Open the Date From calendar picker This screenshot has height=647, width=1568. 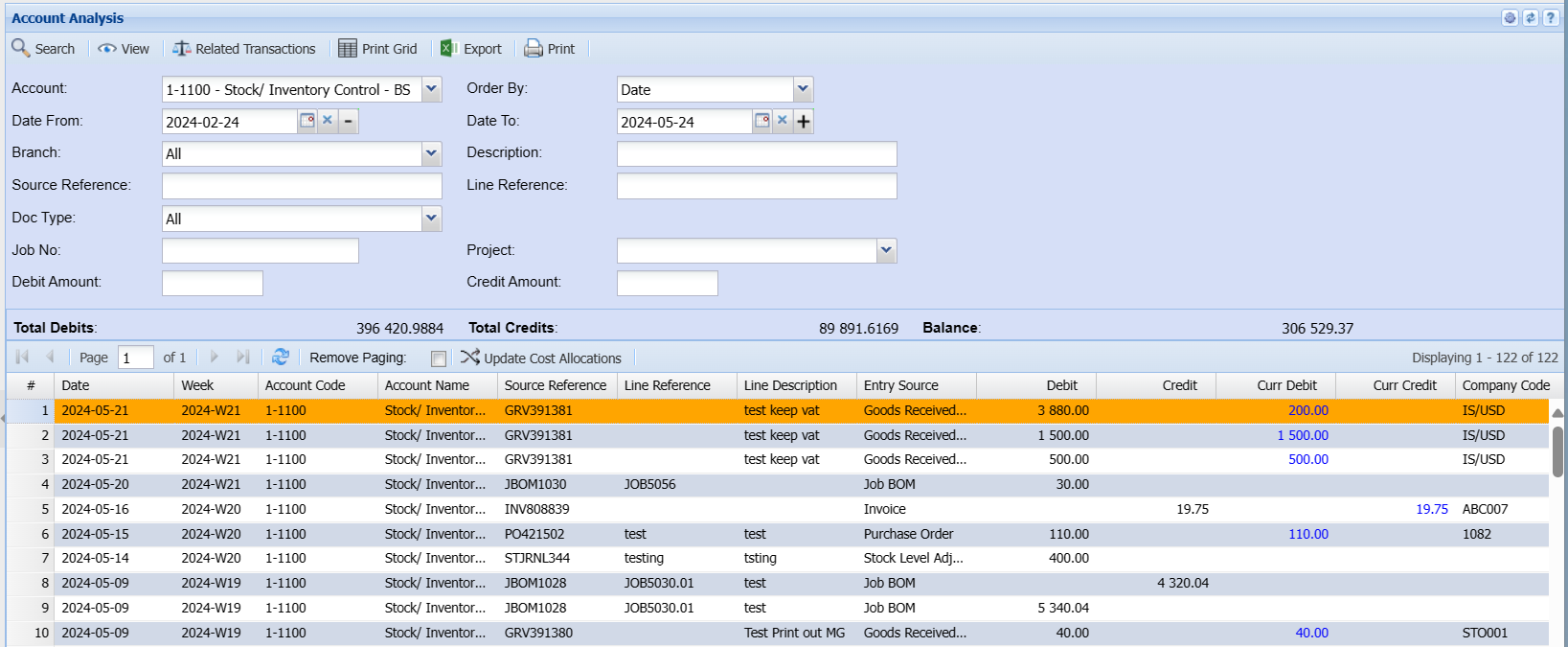(307, 121)
